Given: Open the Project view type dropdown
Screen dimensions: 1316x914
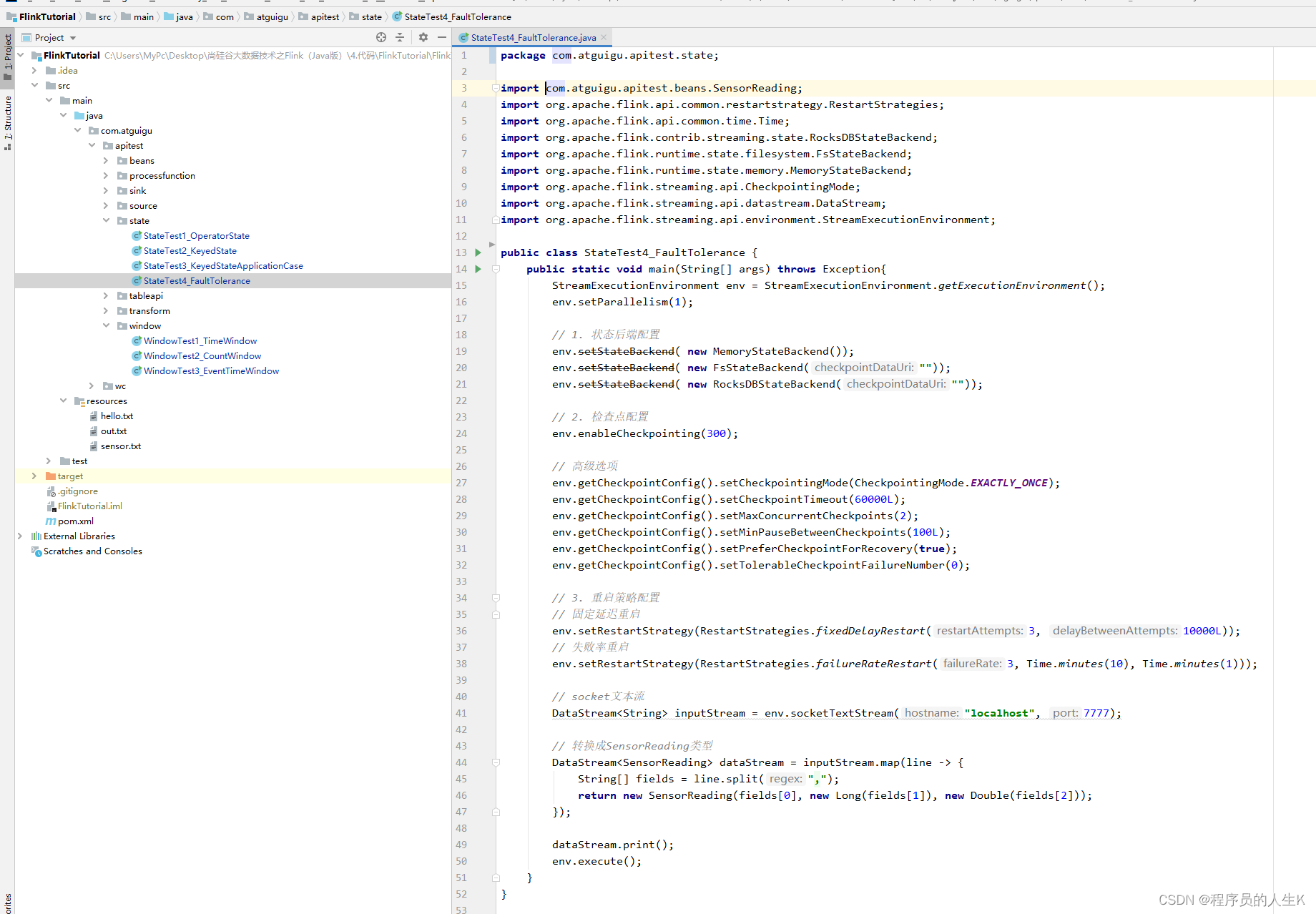Looking at the screenshot, I should 73,38.
